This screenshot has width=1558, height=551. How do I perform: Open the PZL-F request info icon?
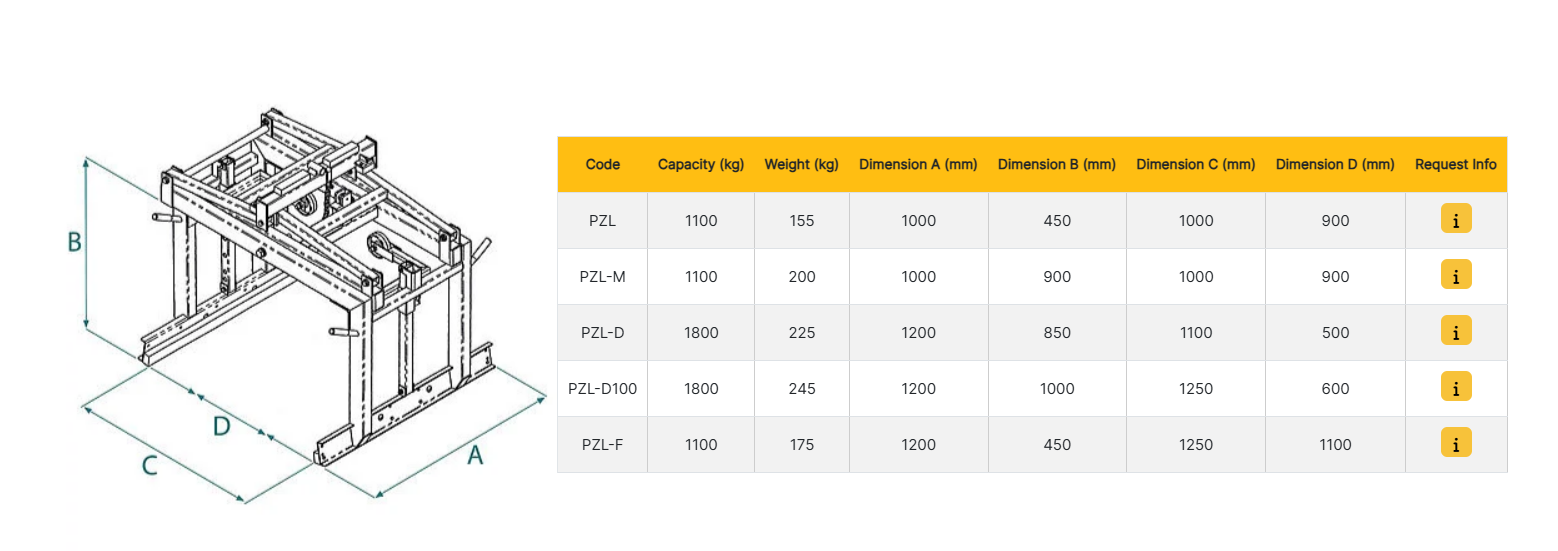coord(1455,444)
